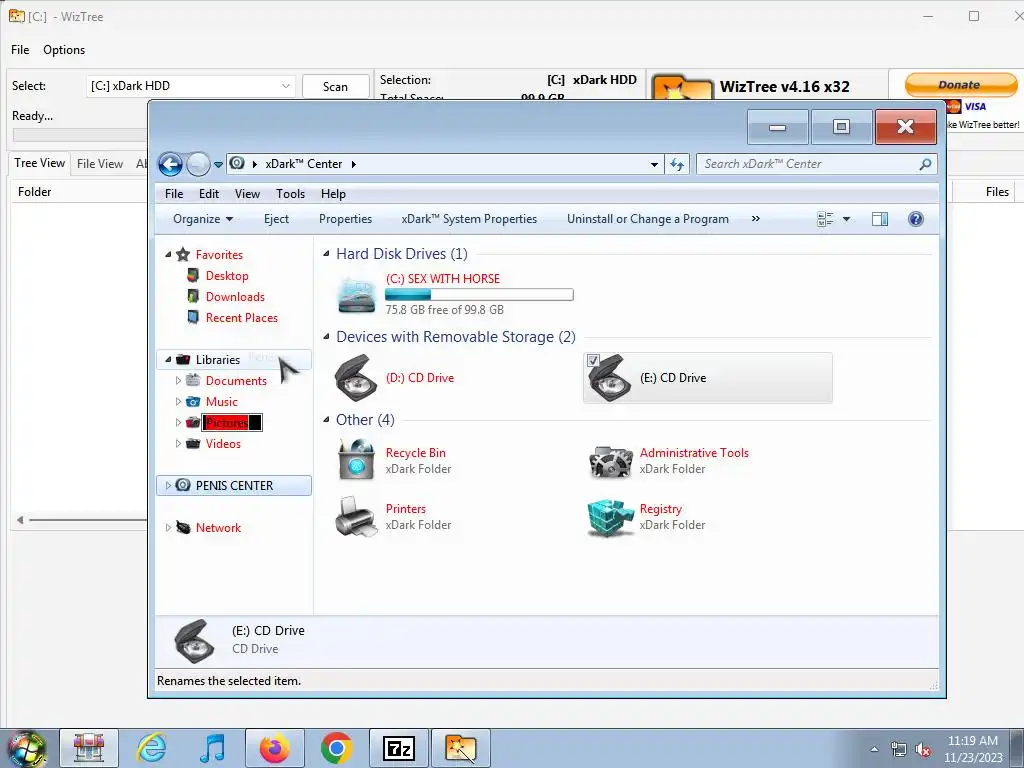The height and width of the screenshot is (768, 1024).
Task: Select Network in navigation pane
Action: tap(218, 528)
